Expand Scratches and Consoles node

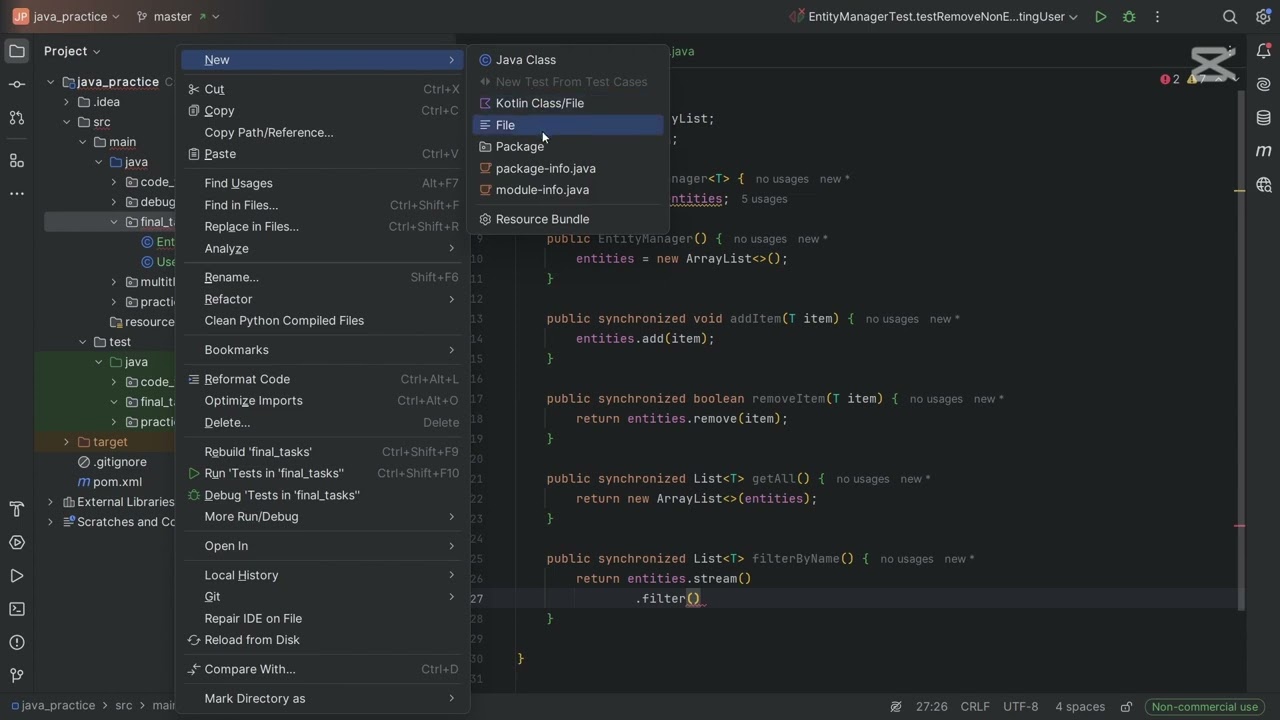(x=51, y=522)
